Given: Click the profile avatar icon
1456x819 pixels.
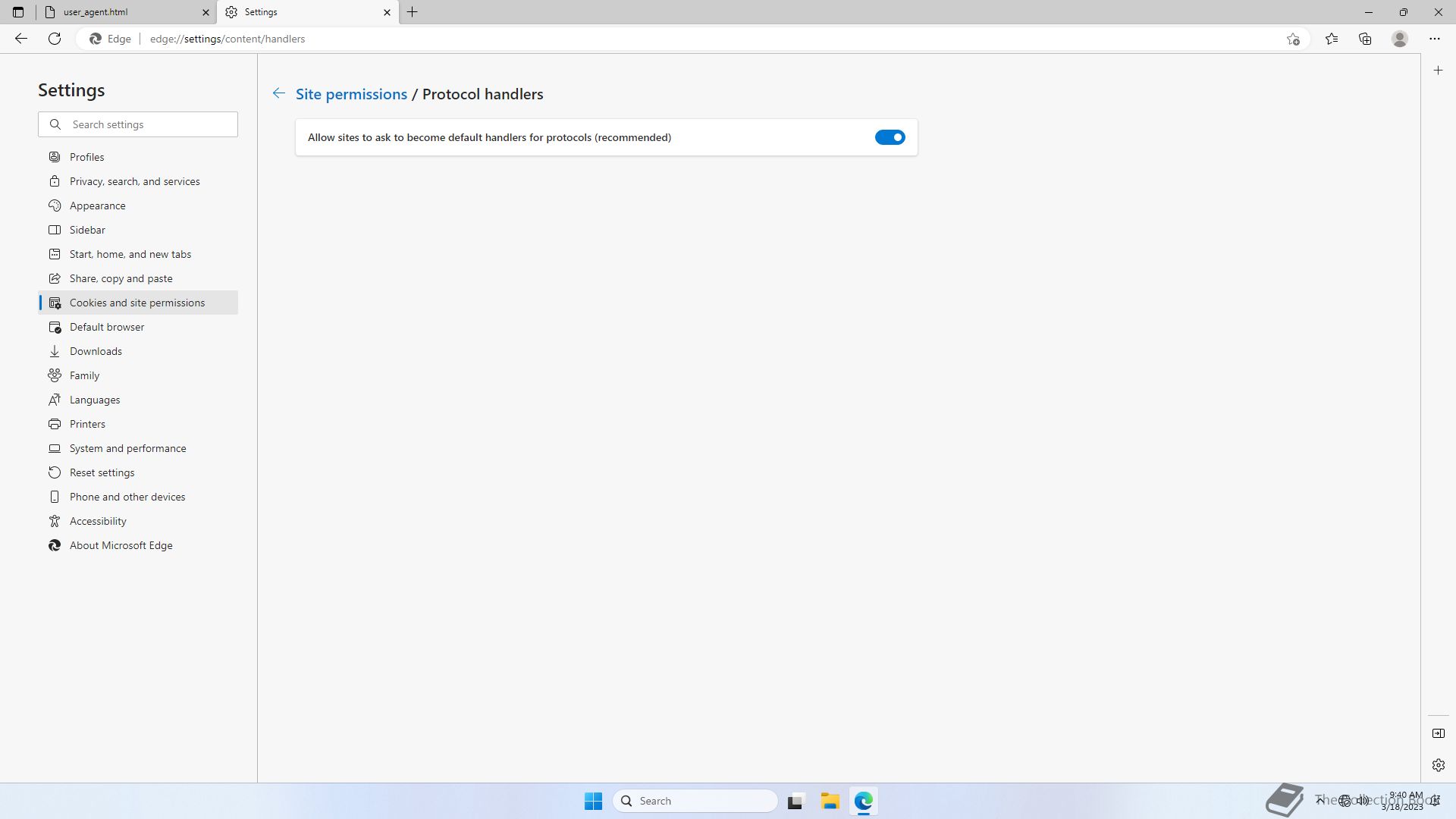Looking at the screenshot, I should point(1400,39).
